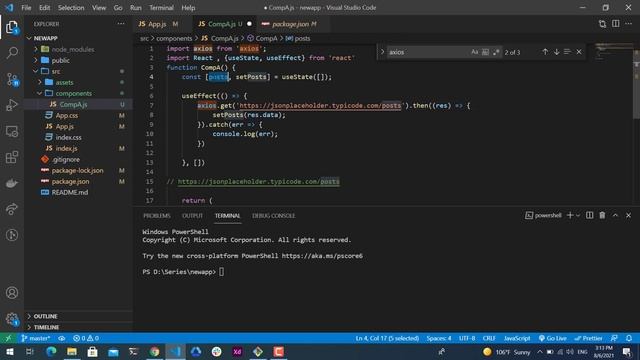Open Chrome from the taskbar

[154, 351]
